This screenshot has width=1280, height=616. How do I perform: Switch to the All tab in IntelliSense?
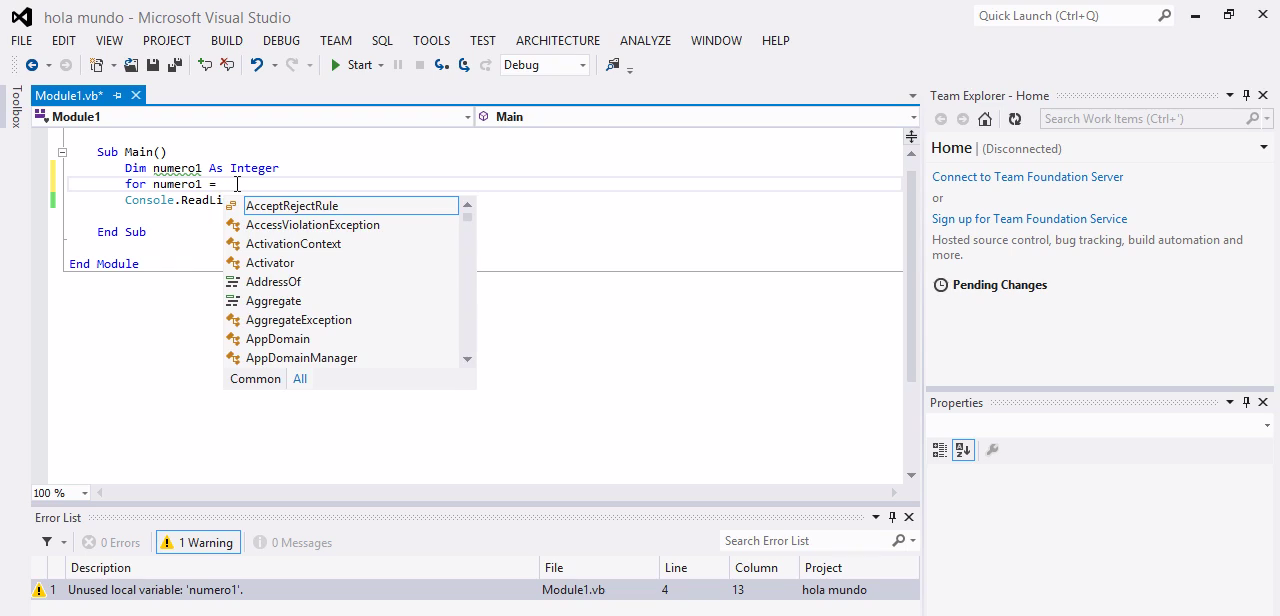[x=299, y=378]
